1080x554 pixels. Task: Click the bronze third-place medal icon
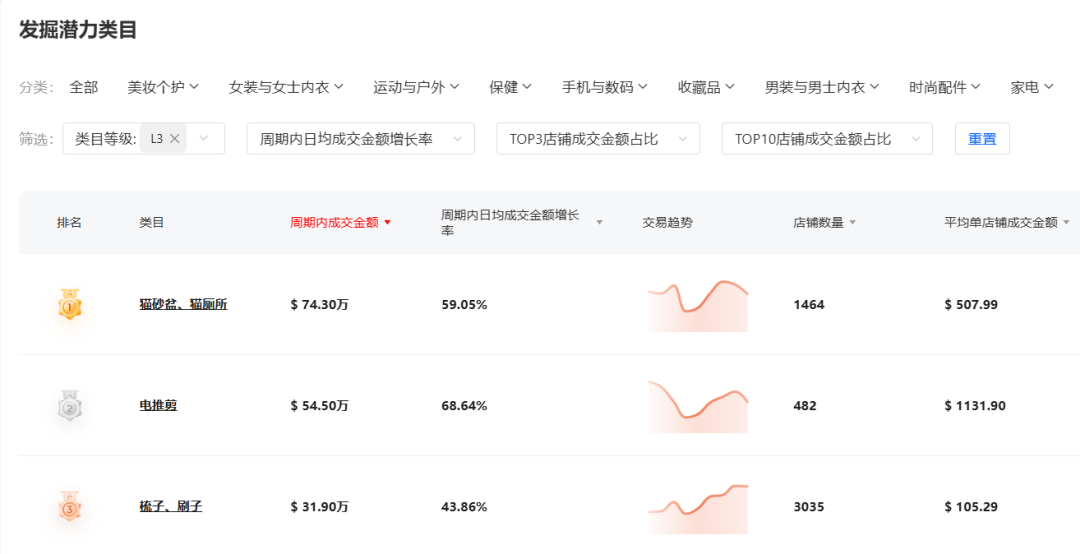click(x=69, y=506)
